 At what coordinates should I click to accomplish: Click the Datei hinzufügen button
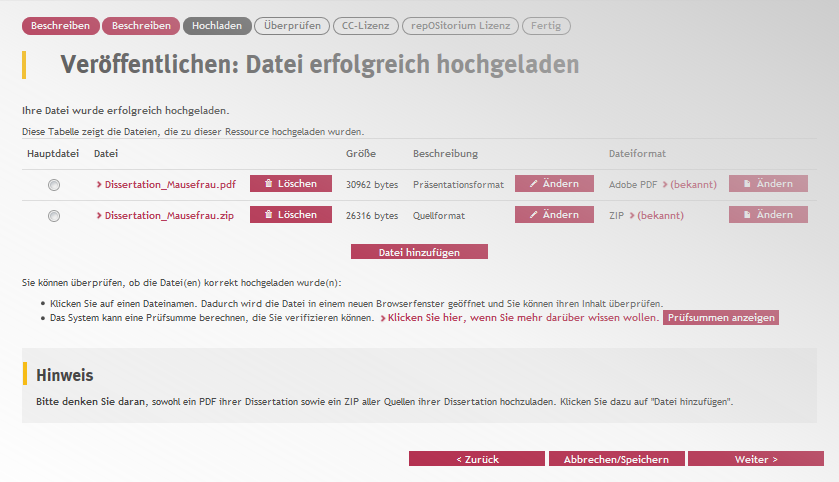coord(420,252)
